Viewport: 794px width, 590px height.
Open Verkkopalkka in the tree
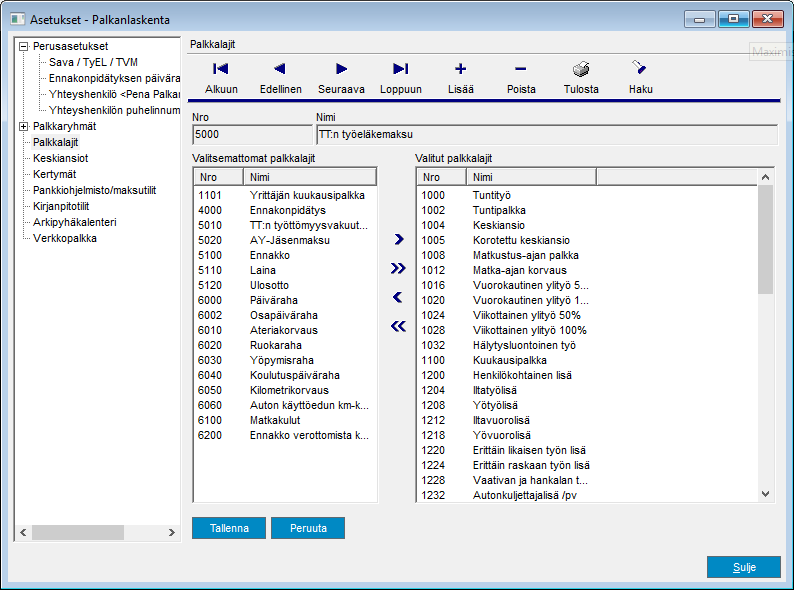[x=65, y=239]
